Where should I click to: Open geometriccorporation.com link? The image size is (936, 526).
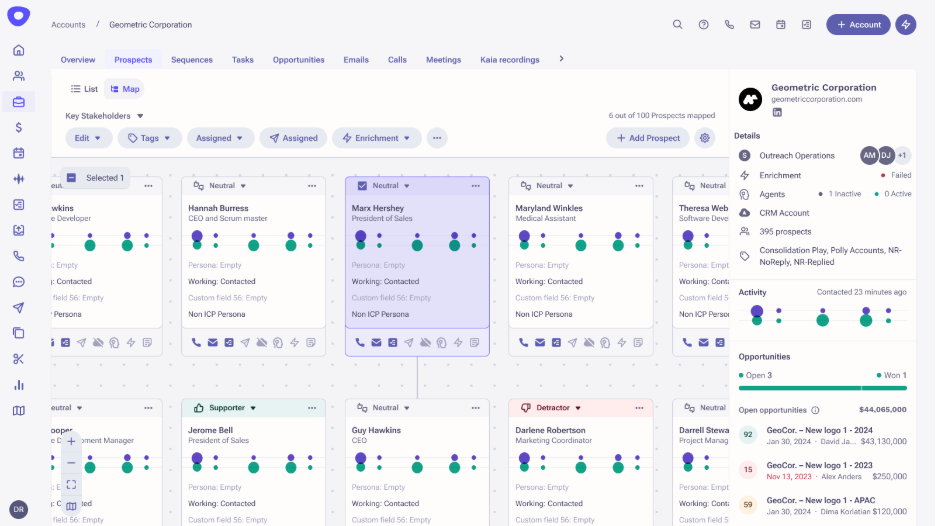pos(816,99)
